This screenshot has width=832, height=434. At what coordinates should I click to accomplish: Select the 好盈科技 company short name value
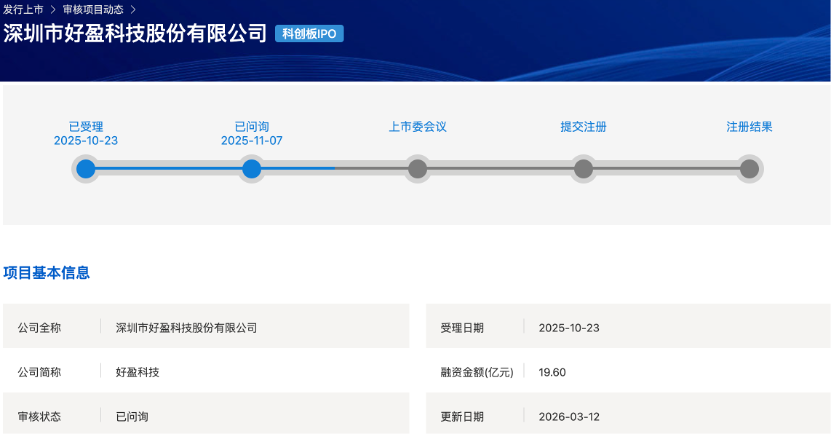[x=138, y=372]
